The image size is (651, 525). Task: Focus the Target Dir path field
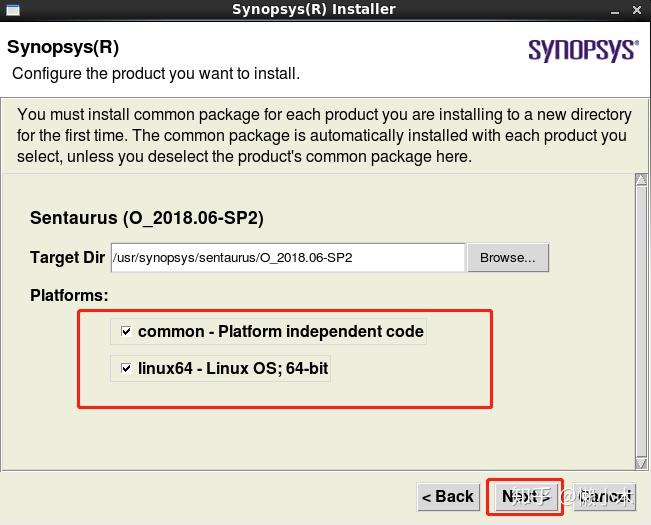[x=288, y=257]
